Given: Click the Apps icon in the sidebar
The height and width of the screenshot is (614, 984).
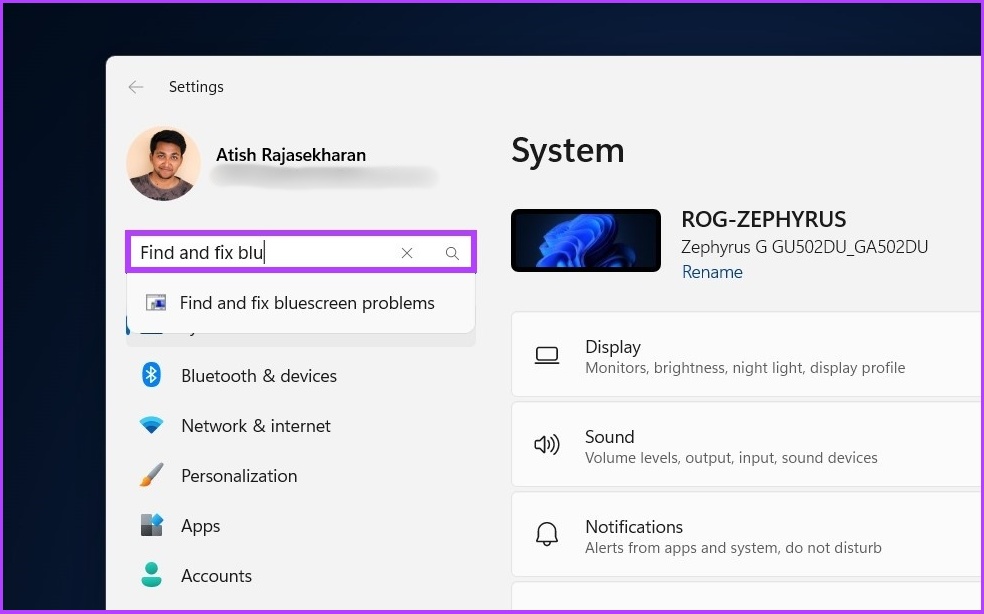Looking at the screenshot, I should [x=151, y=525].
